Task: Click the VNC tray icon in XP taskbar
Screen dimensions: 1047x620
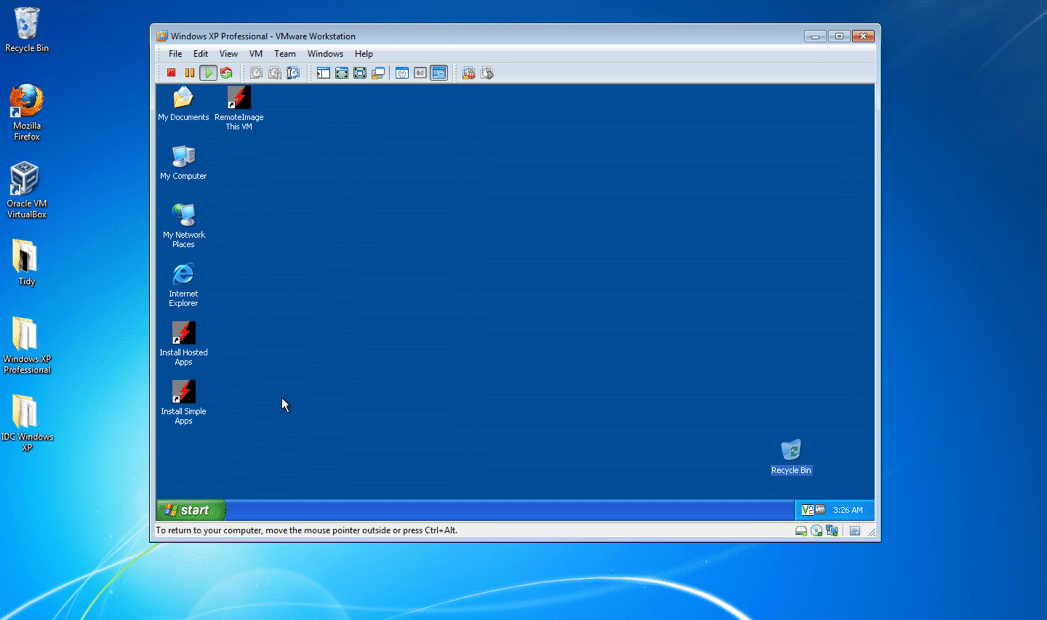Action: (x=807, y=510)
